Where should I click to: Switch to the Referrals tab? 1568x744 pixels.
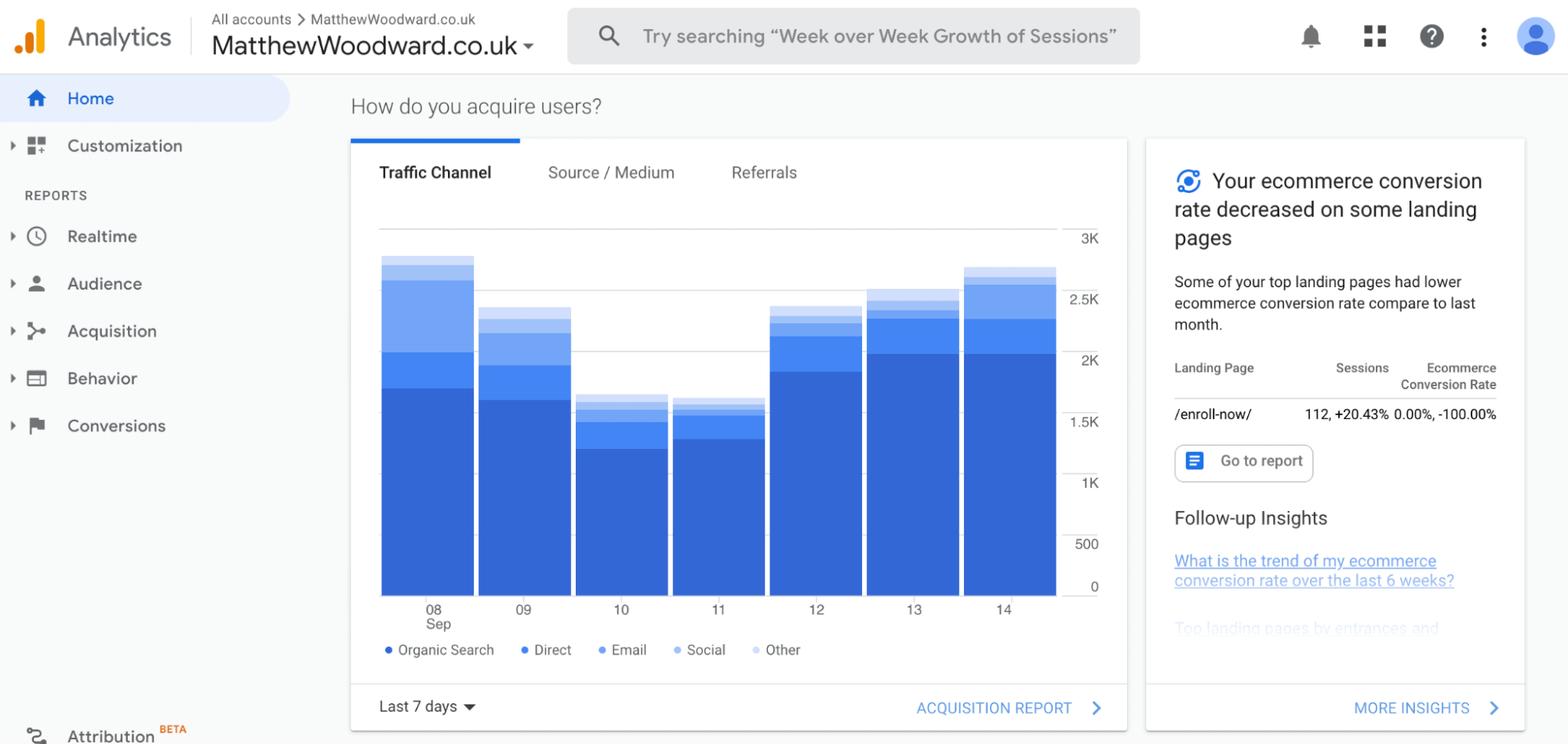[764, 173]
